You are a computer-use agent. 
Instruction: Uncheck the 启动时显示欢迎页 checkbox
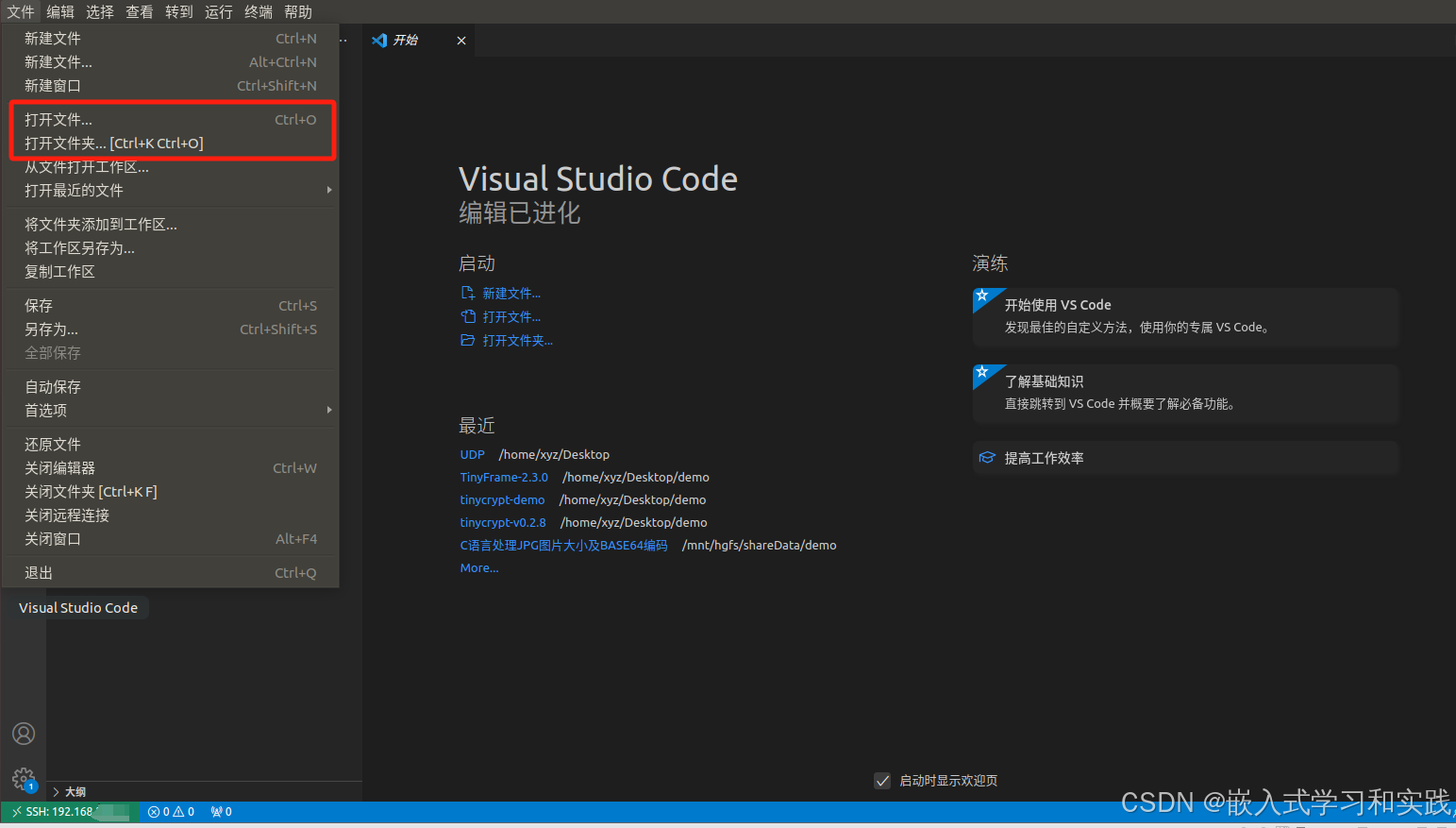pos(882,781)
